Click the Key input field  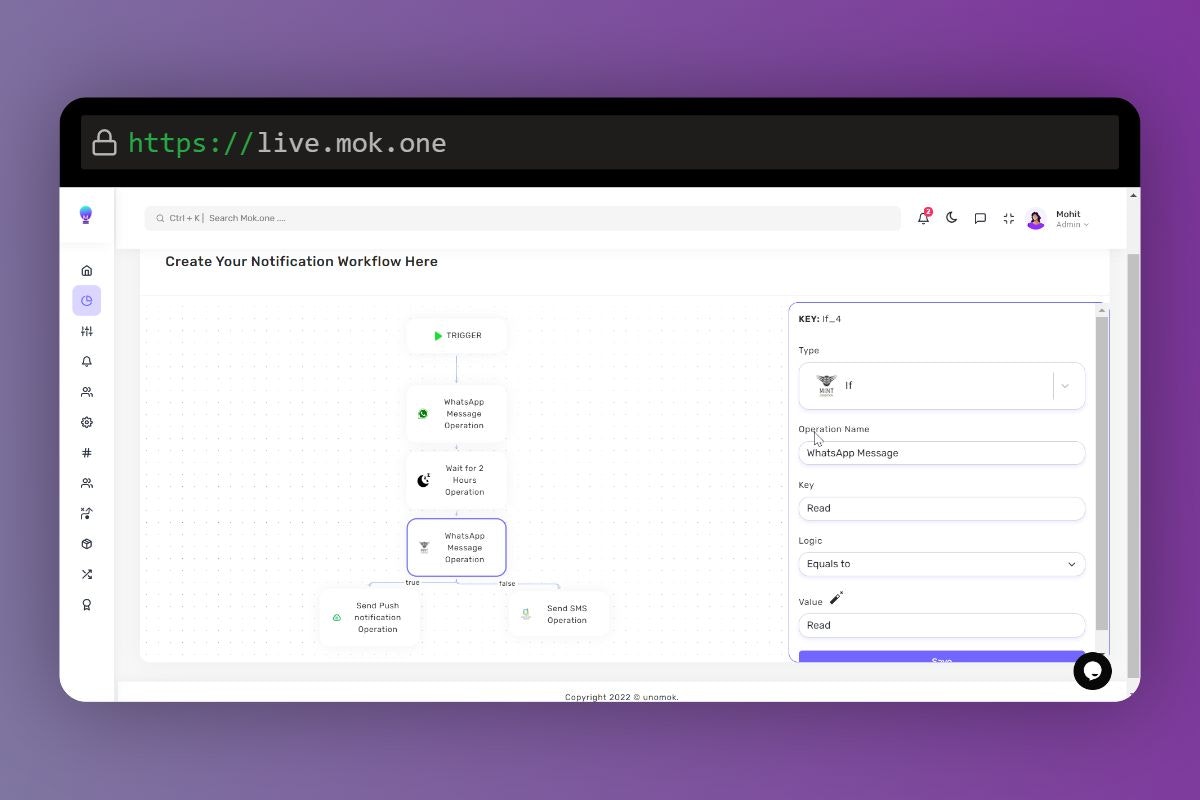point(942,508)
